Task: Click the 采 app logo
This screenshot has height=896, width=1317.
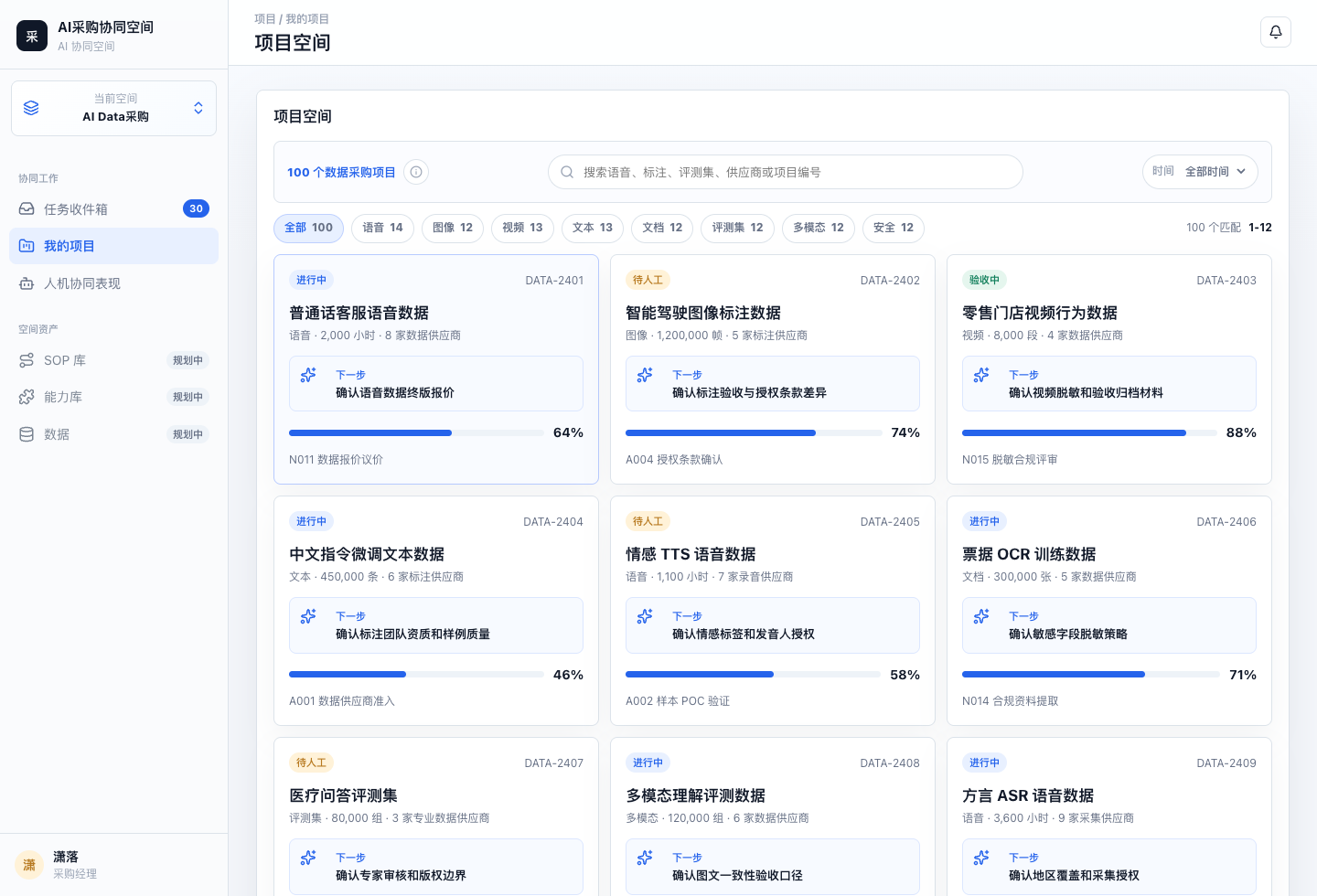Action: [32, 36]
